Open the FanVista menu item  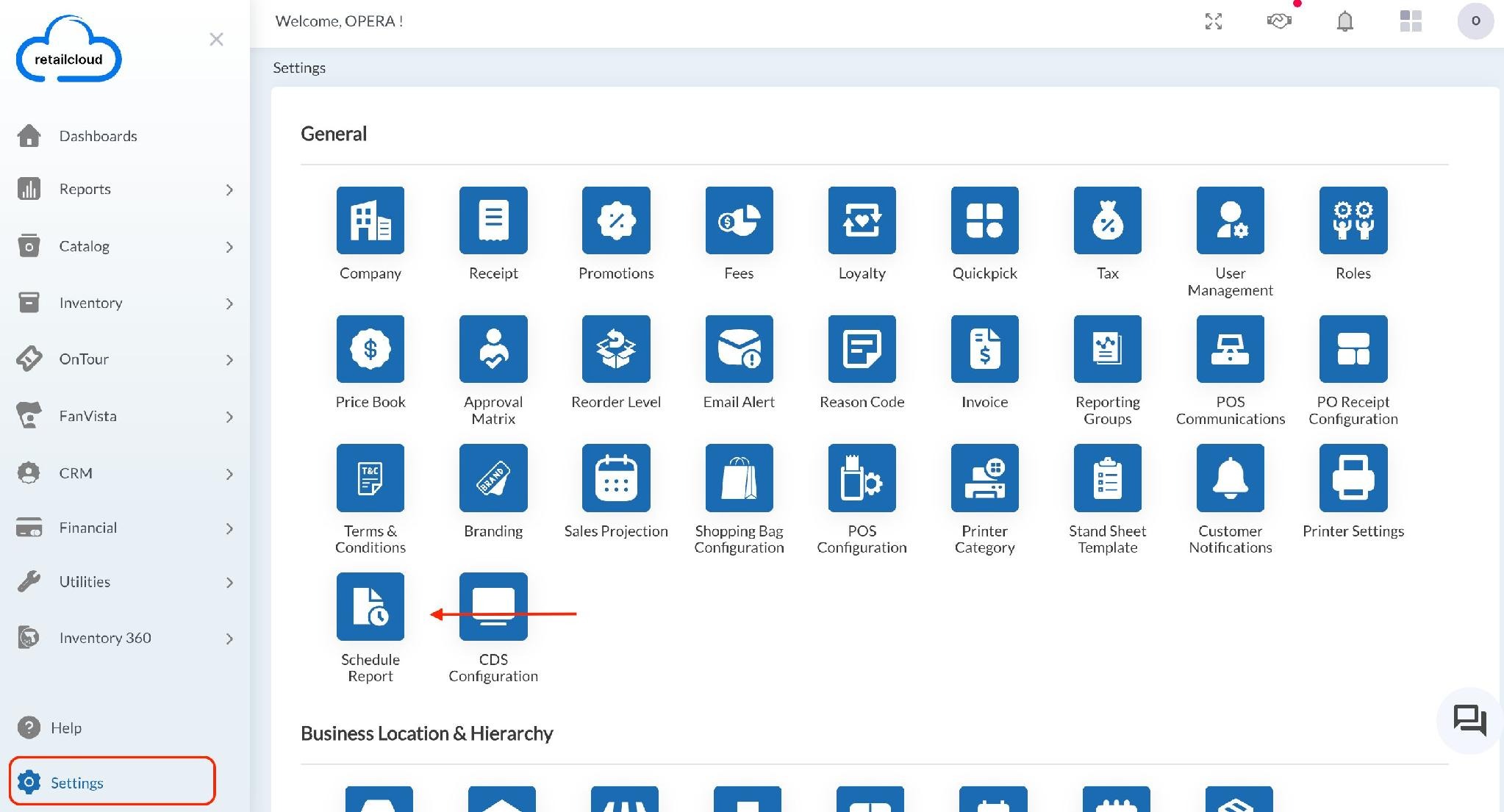coord(125,416)
